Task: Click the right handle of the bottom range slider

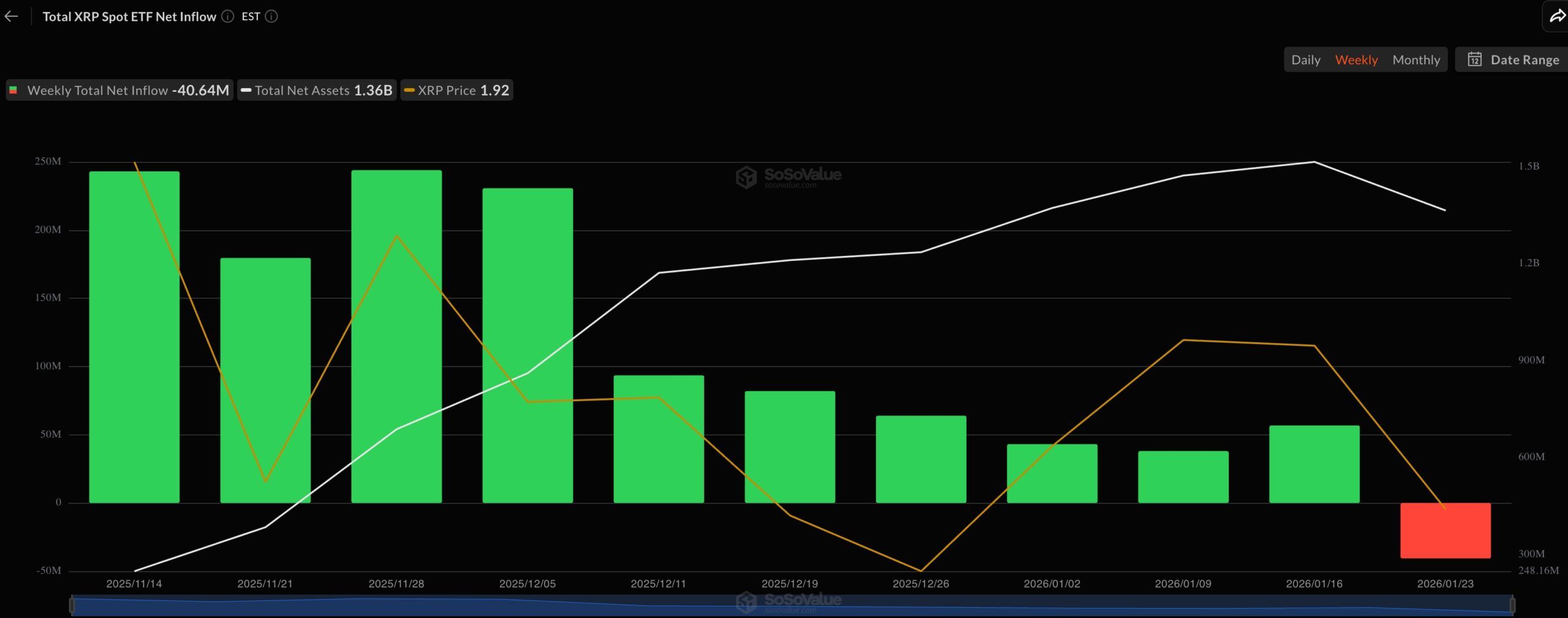Action: [x=1512, y=605]
